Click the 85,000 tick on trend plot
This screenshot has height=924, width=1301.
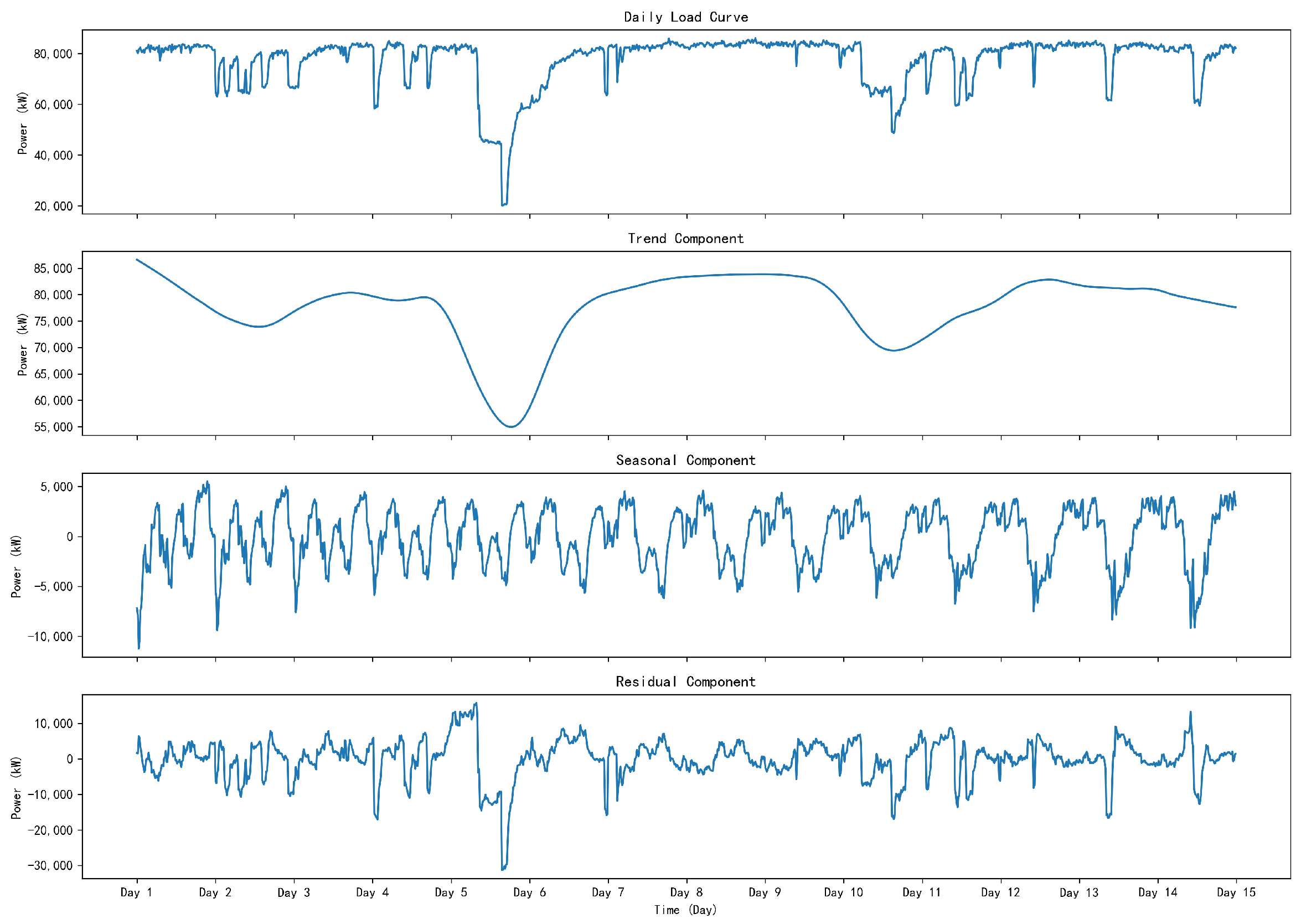[x=54, y=269]
